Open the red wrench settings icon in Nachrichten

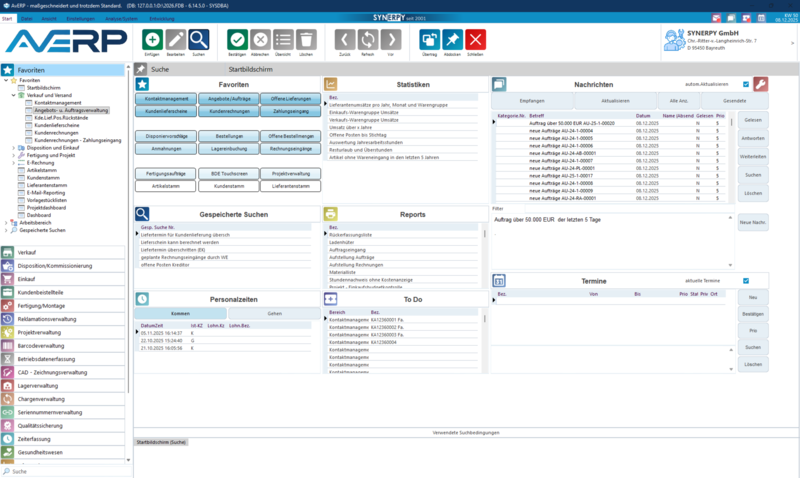pos(760,85)
